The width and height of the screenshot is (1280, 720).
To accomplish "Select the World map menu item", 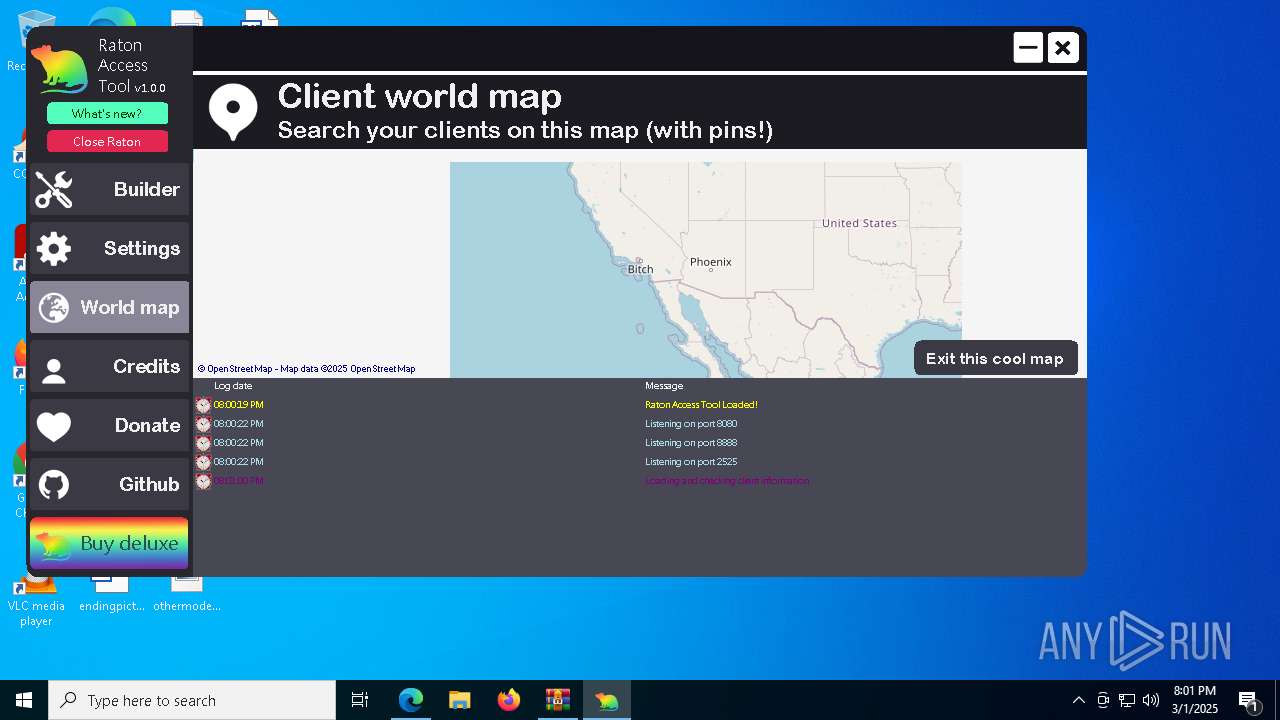I will coord(109,307).
